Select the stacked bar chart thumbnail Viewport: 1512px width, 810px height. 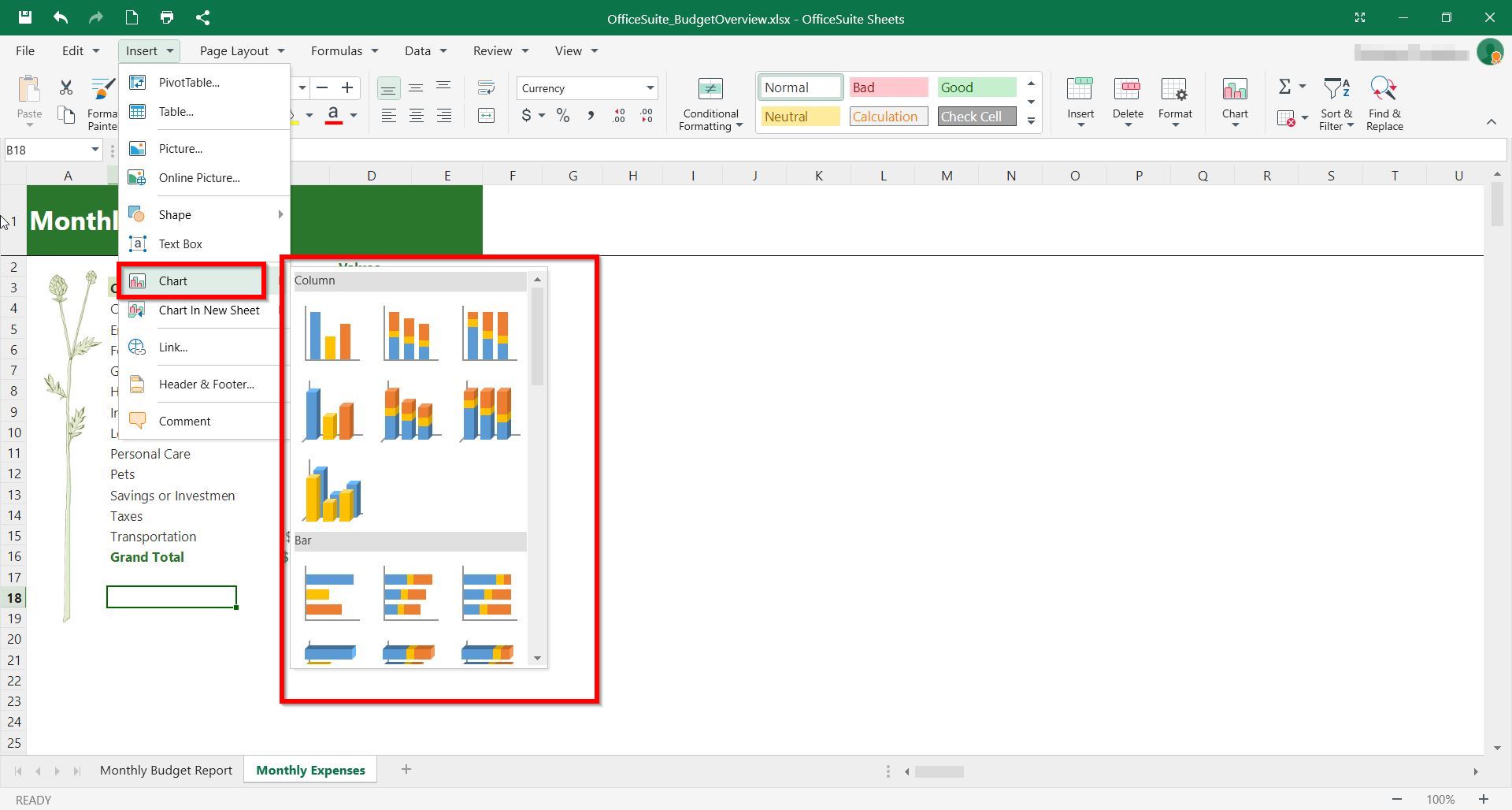(410, 593)
